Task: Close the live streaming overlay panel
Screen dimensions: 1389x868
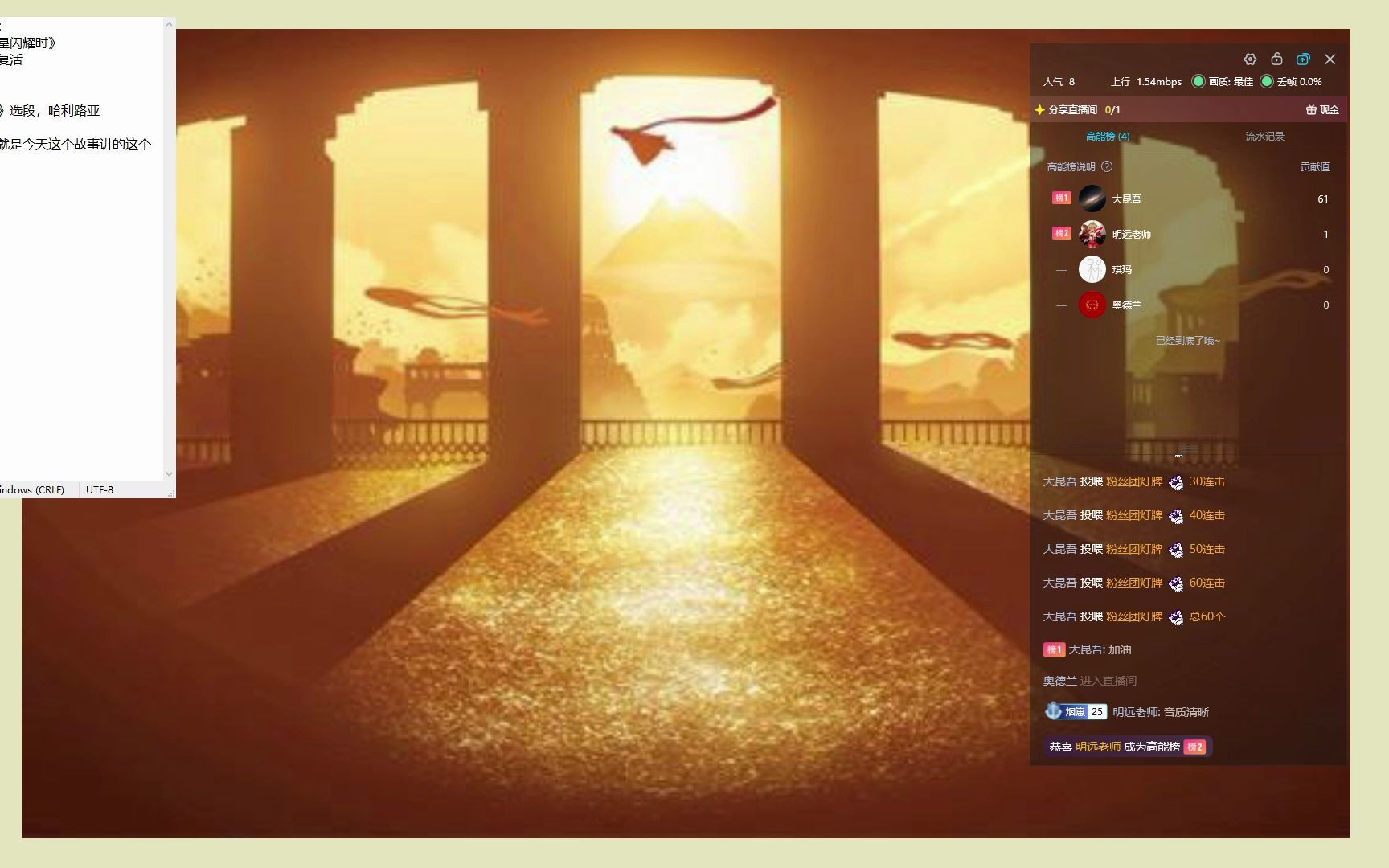Action: click(x=1330, y=59)
